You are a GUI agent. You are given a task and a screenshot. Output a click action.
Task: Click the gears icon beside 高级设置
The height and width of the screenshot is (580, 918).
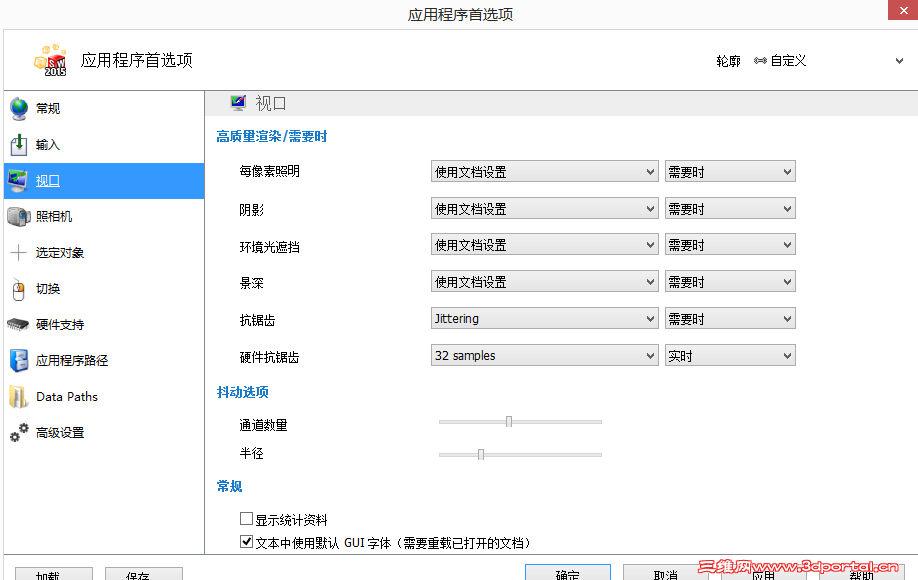pyautogui.click(x=19, y=433)
